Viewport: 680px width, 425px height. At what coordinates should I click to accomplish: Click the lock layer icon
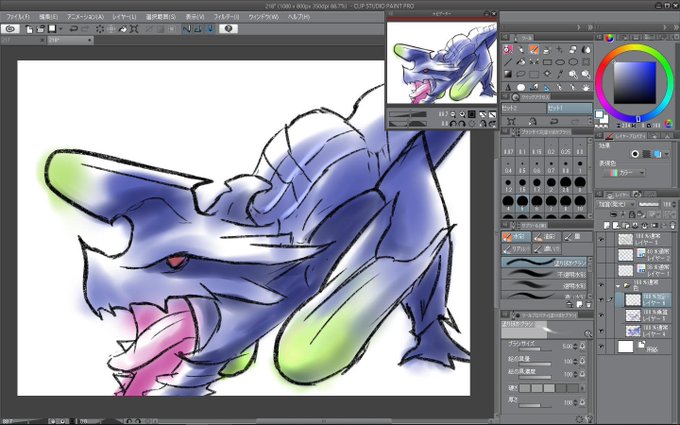[632, 214]
